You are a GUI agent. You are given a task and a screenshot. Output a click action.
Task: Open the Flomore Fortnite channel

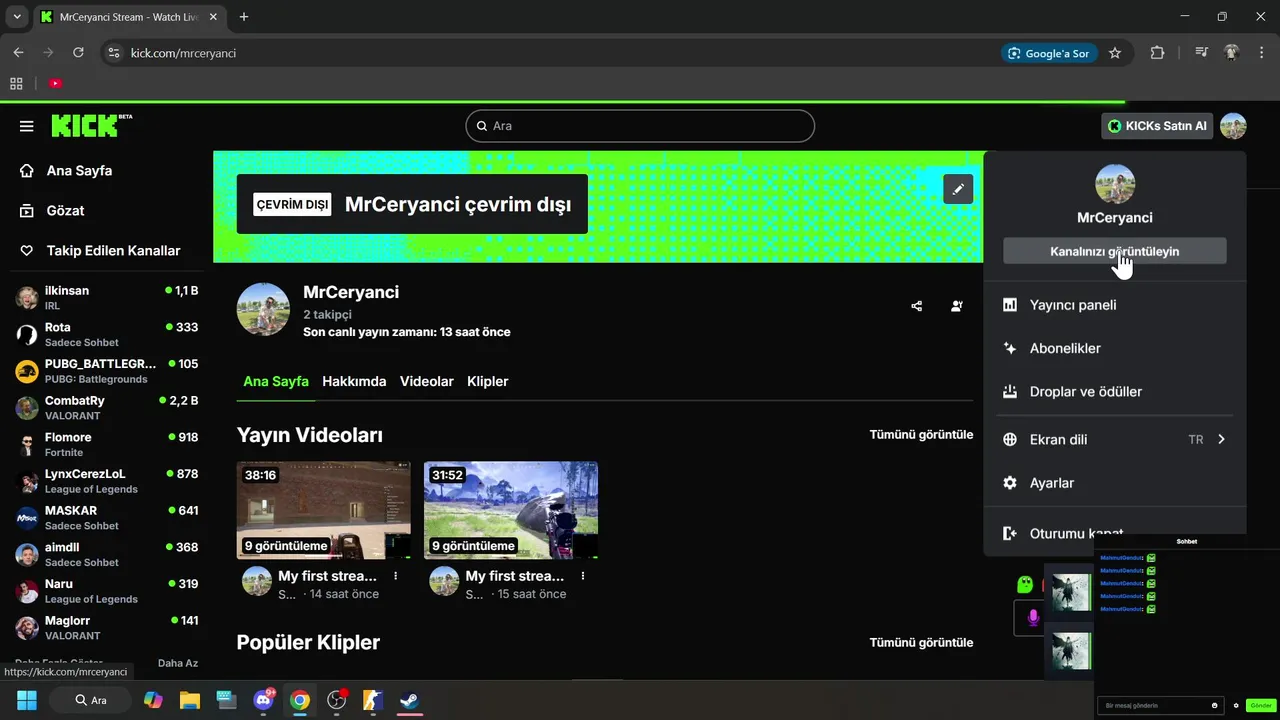coord(106,445)
